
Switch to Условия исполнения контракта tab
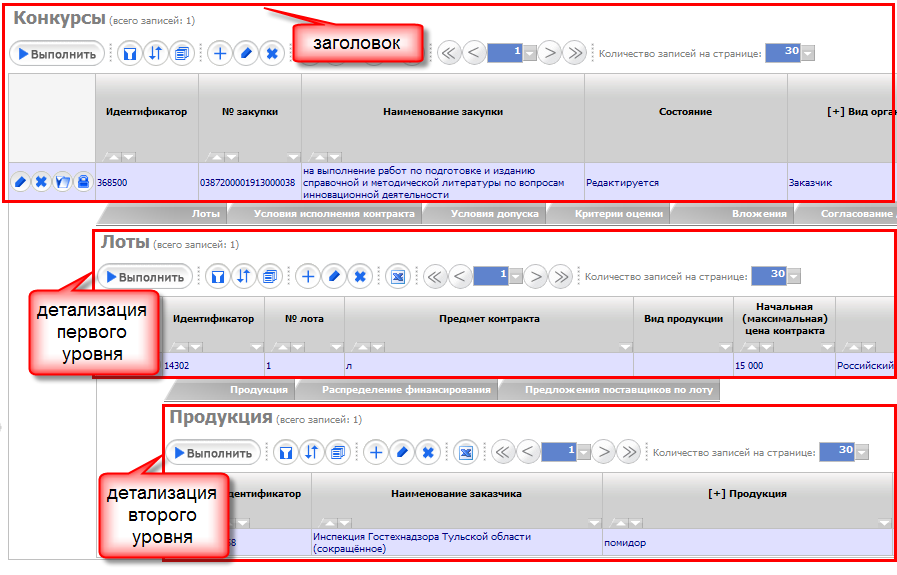point(333,213)
